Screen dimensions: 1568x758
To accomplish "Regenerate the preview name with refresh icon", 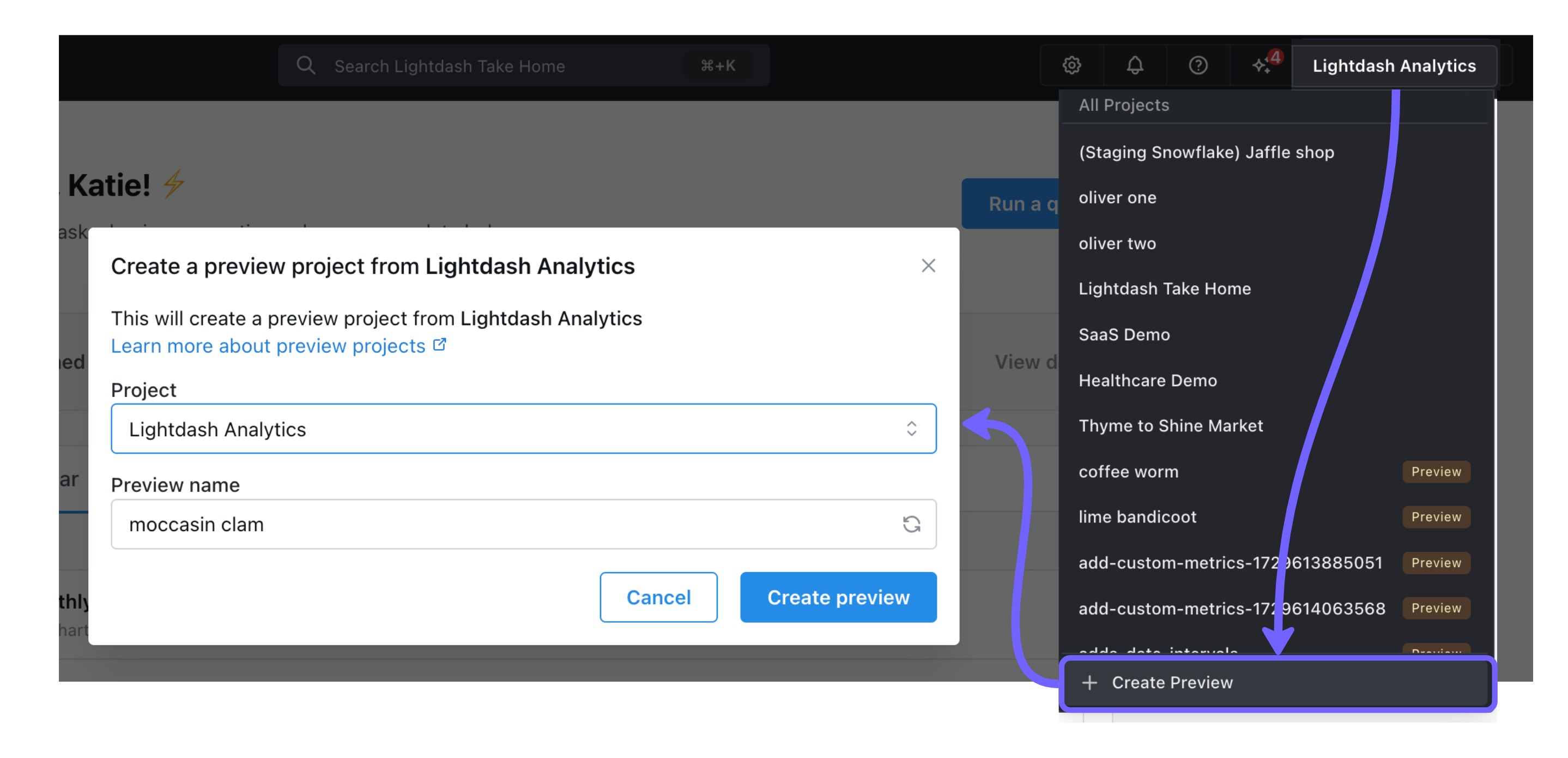I will (x=911, y=524).
